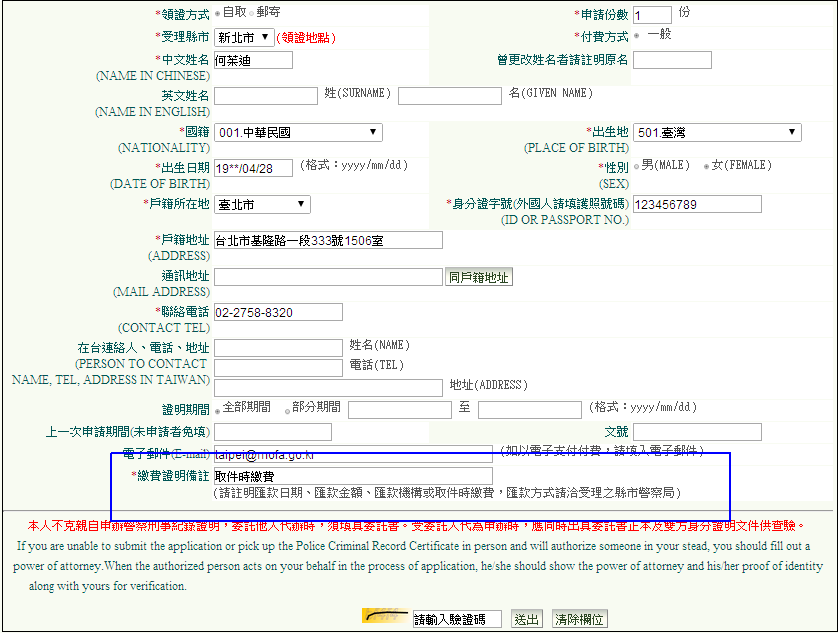Click the E-mail input field
The image size is (838, 633).
(353, 454)
